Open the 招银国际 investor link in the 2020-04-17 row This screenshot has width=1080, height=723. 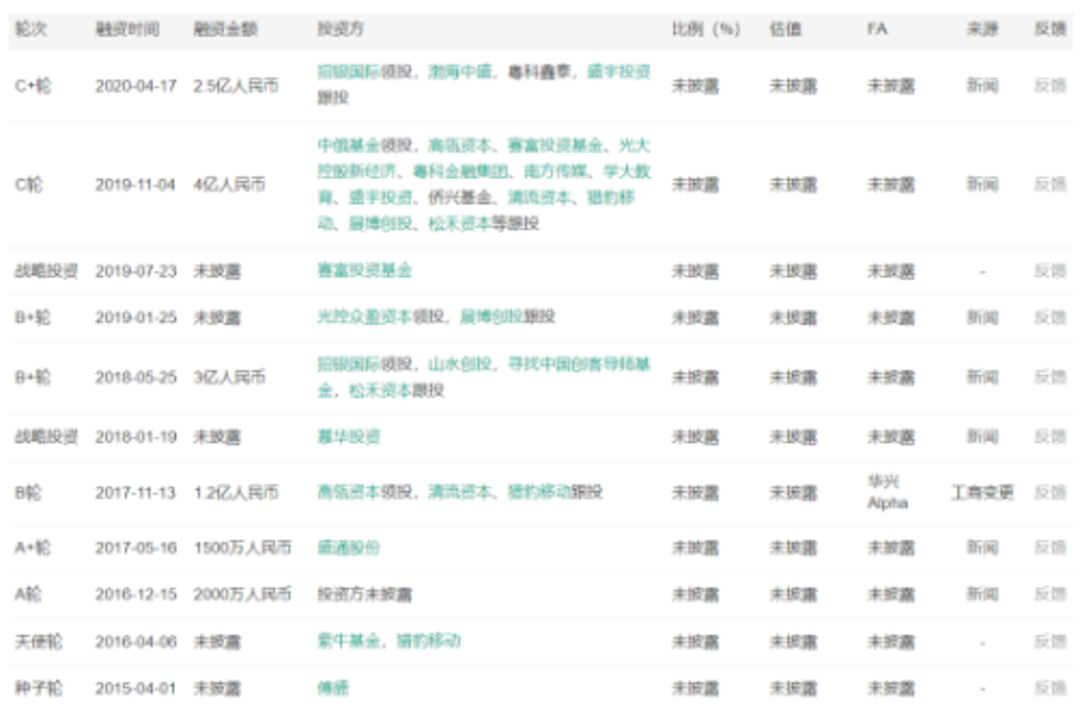pyautogui.click(x=349, y=72)
